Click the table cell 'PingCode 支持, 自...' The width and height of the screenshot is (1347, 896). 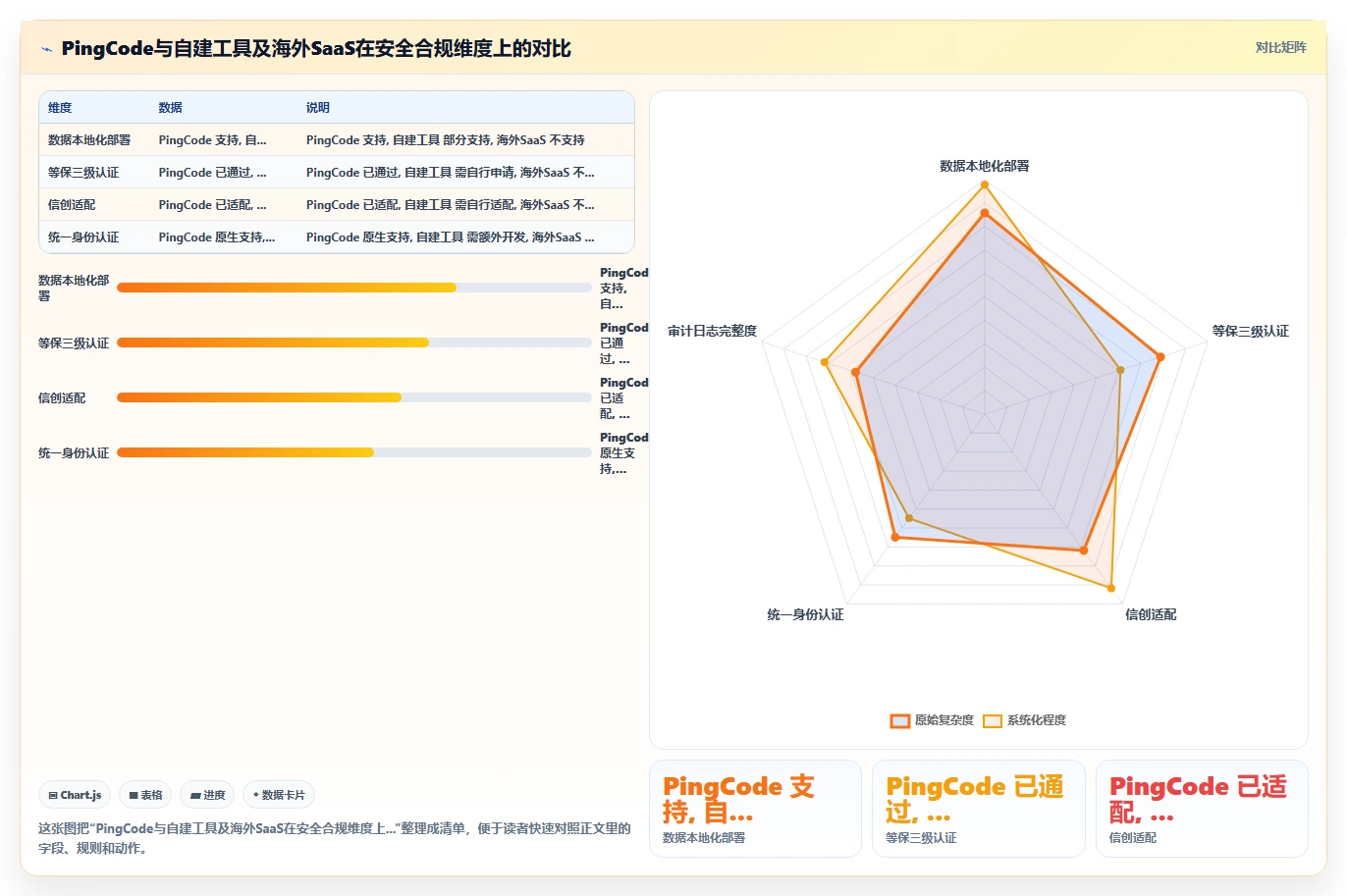click(212, 140)
